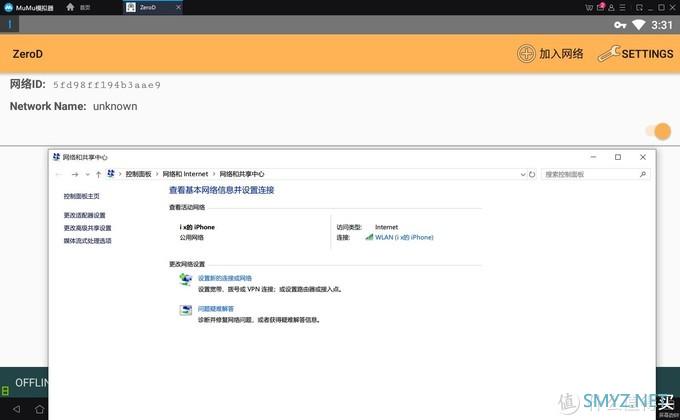Viewport: 680px width, 420px height.
Task: Switch to the 首页 home tab
Action: (85, 7)
